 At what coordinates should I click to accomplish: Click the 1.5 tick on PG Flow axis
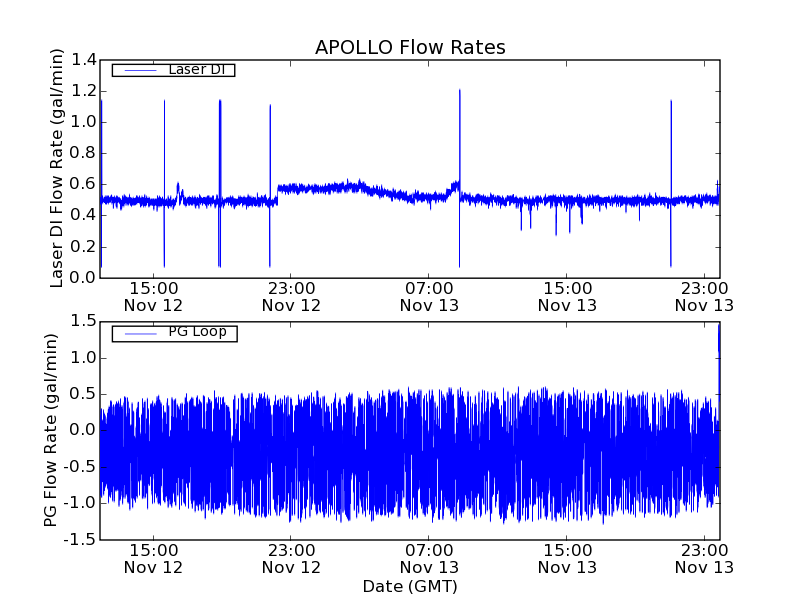click(84, 321)
